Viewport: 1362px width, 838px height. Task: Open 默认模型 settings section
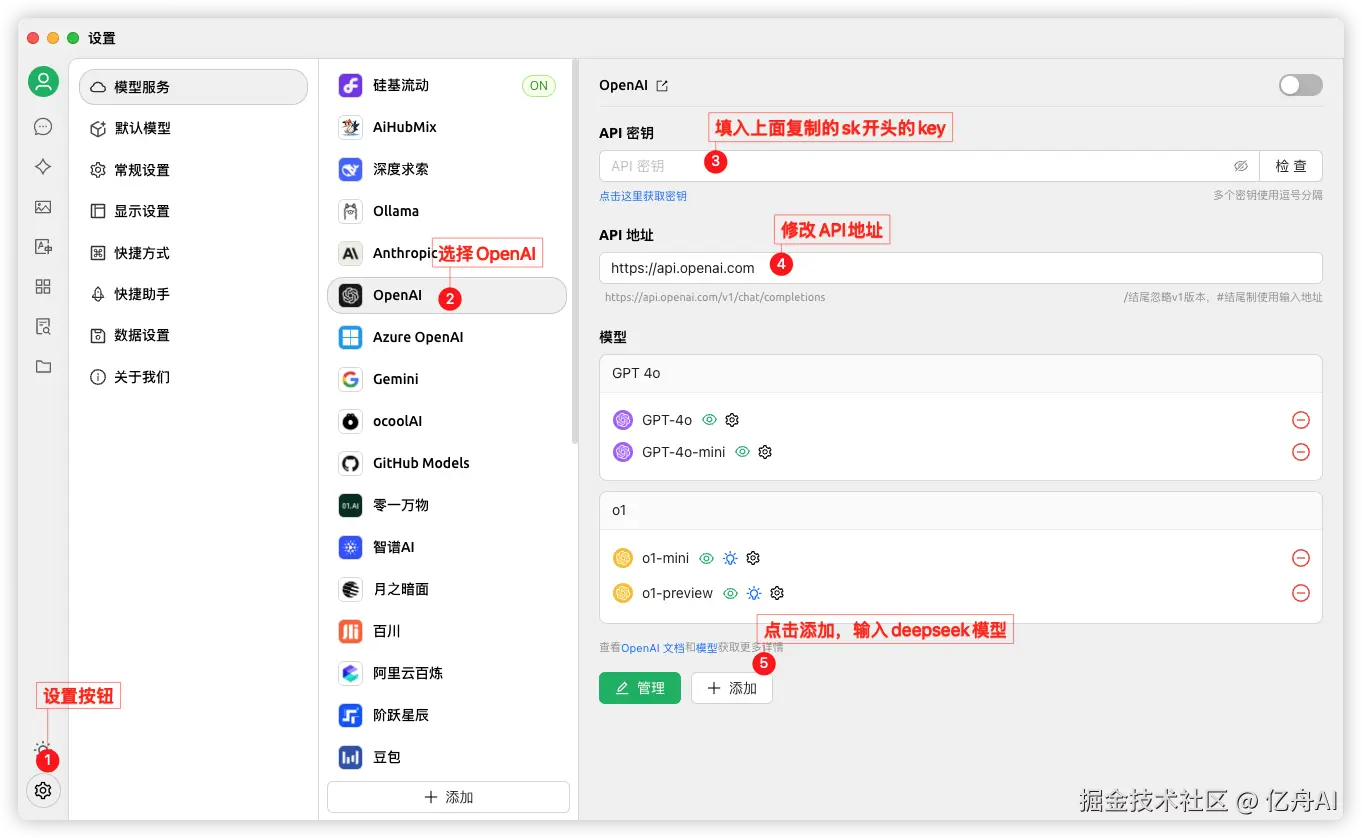click(194, 128)
